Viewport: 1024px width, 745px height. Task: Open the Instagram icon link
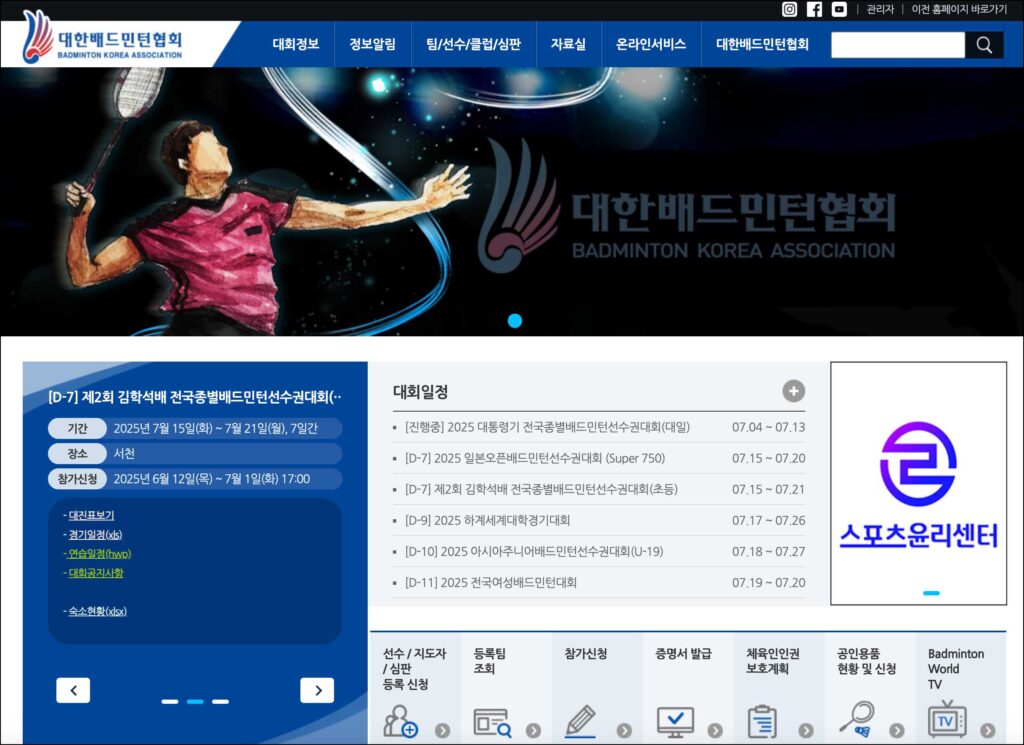coord(790,9)
